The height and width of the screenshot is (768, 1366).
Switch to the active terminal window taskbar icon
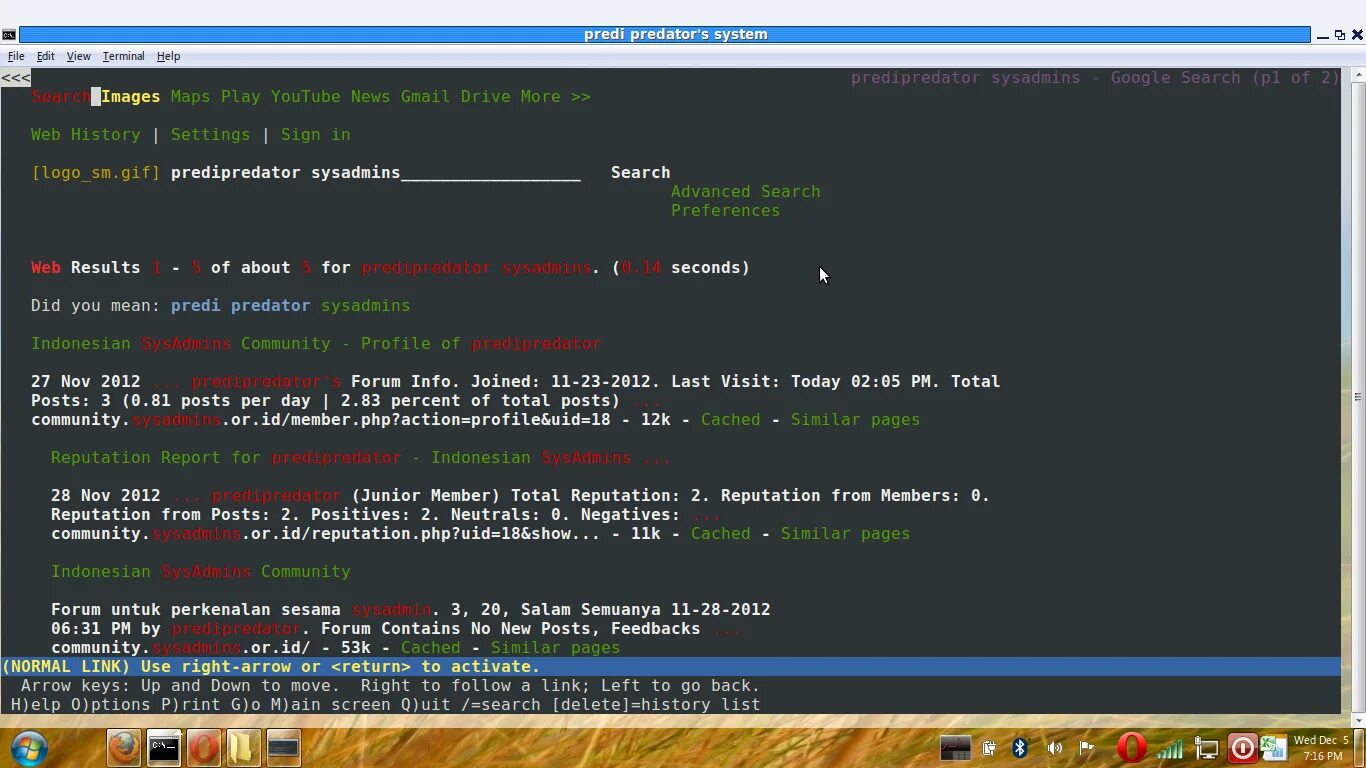click(284, 747)
